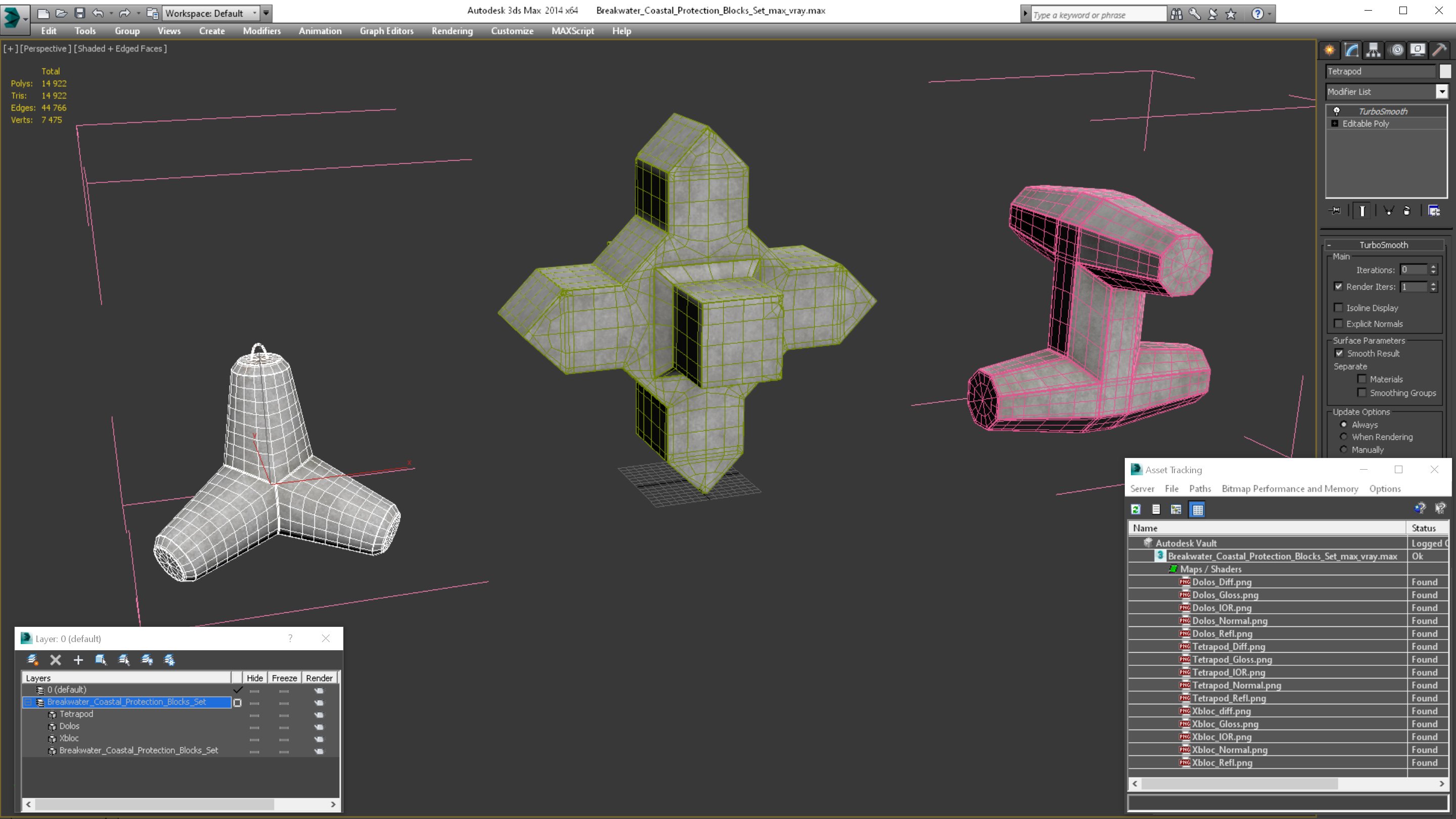
Task: Switch to the Create command panel tab
Action: 1330,51
